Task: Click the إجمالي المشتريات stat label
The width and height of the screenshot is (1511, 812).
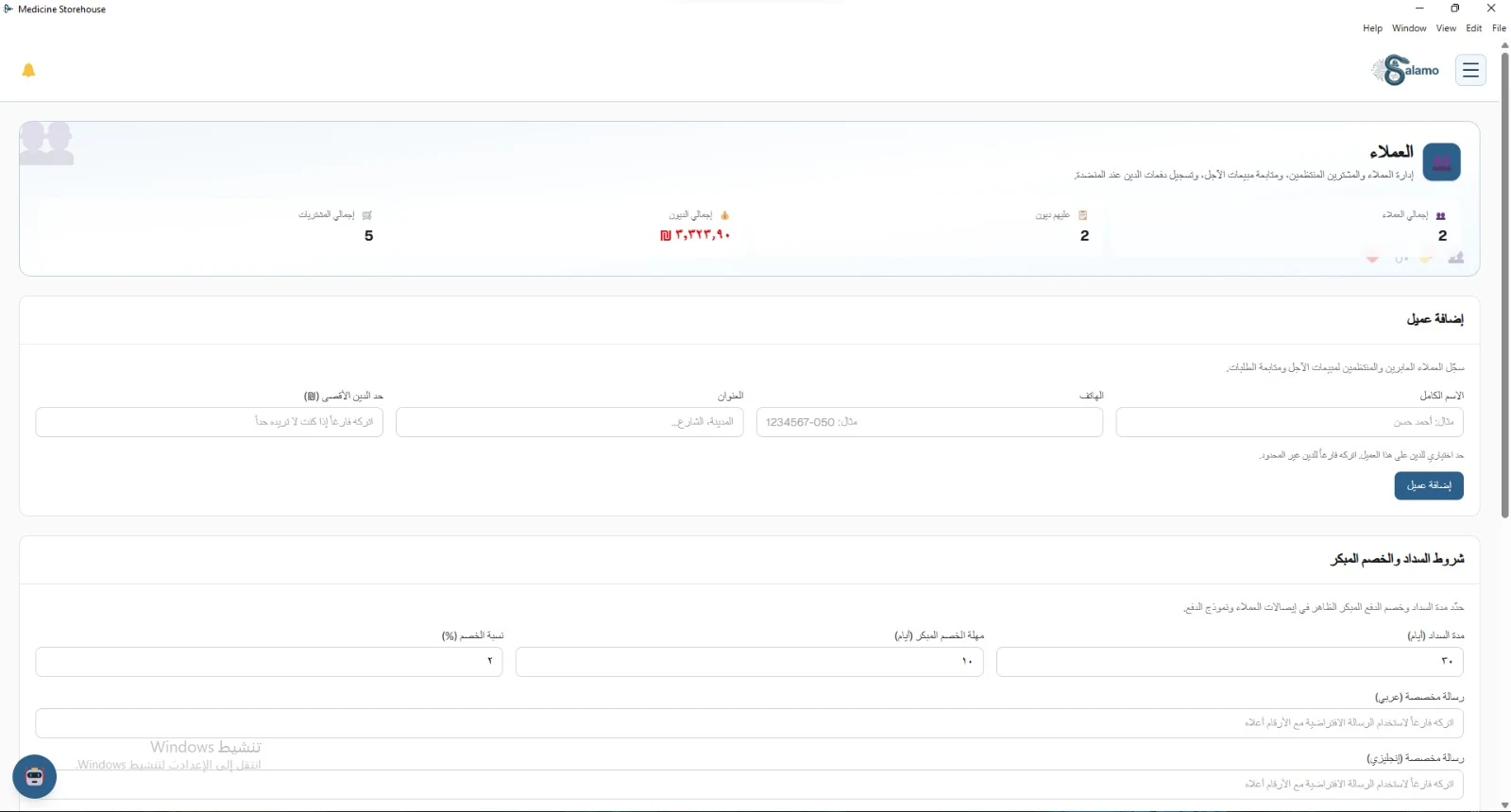Action: [x=327, y=215]
